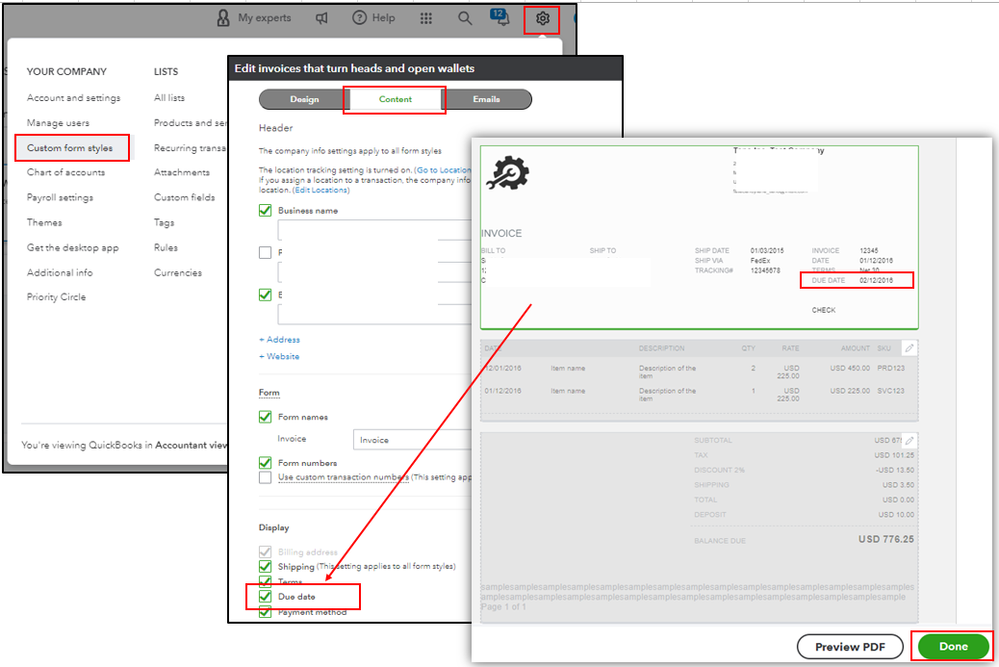Click the invoice totals footer preview

(699, 527)
